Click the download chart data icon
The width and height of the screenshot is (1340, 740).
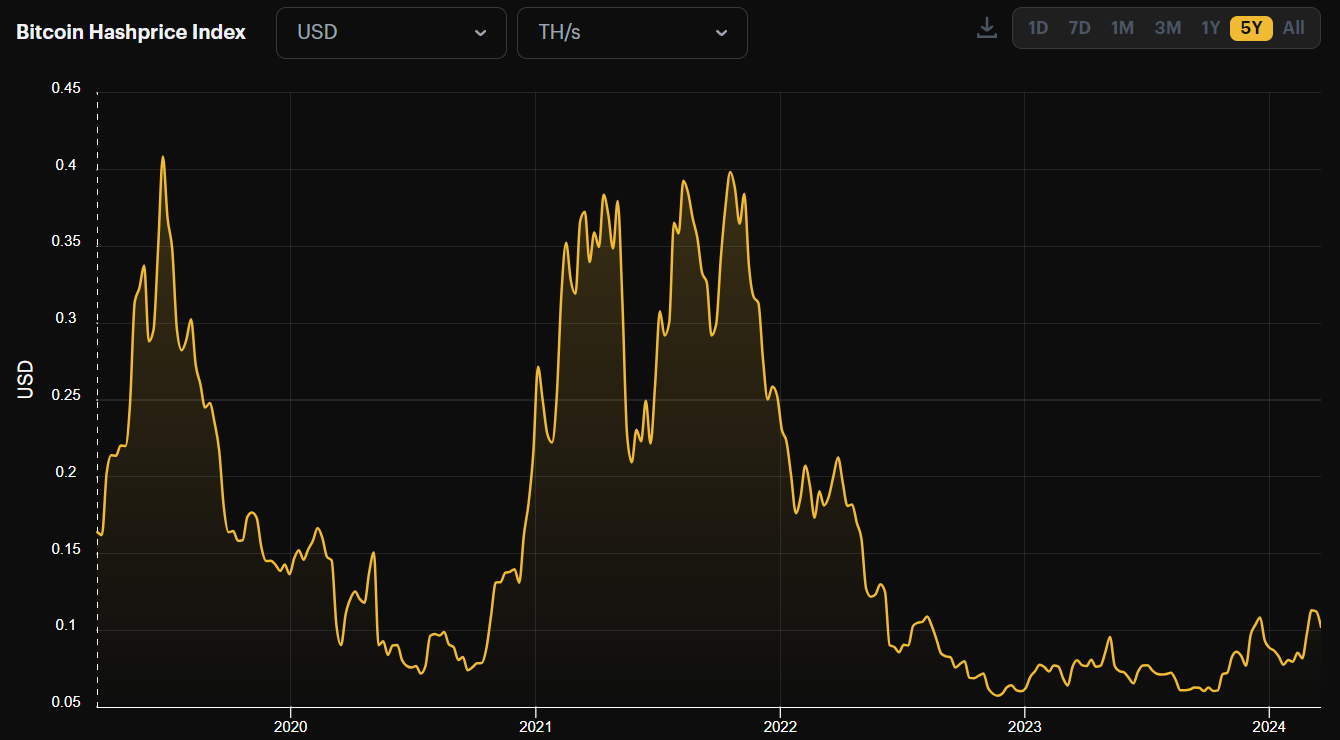987,28
